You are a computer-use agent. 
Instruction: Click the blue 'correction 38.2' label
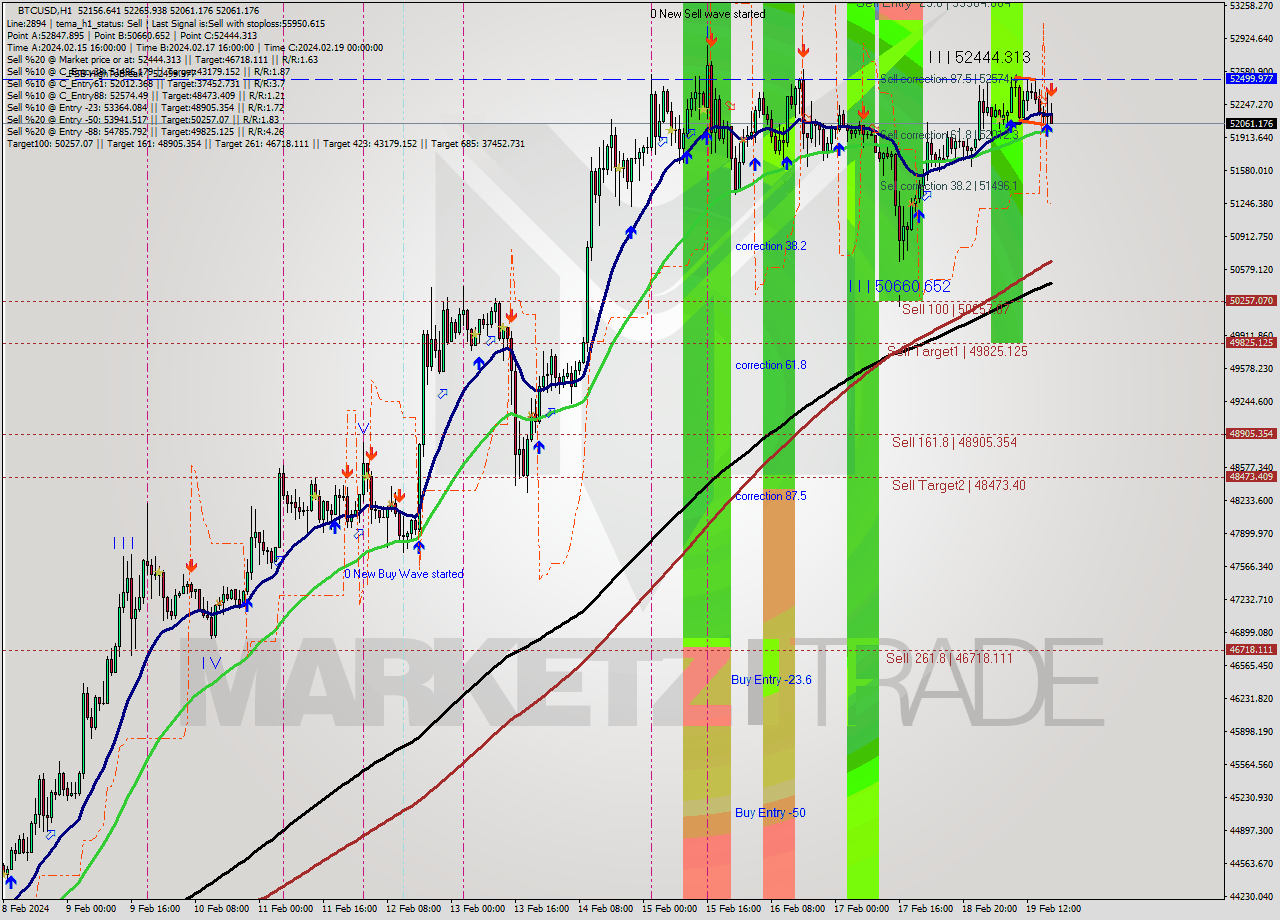coord(771,246)
